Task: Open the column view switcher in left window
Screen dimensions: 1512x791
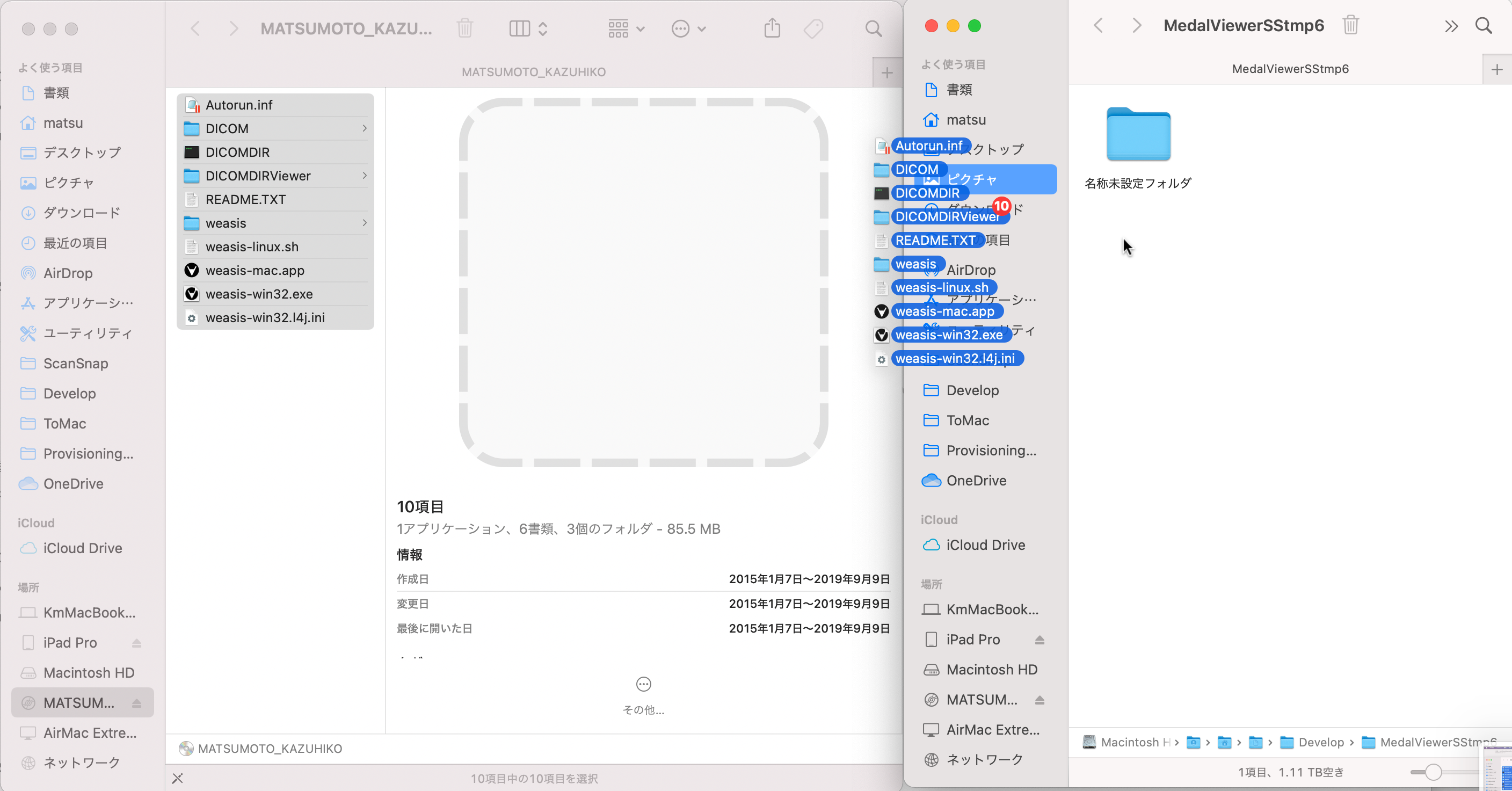Action: (528, 28)
